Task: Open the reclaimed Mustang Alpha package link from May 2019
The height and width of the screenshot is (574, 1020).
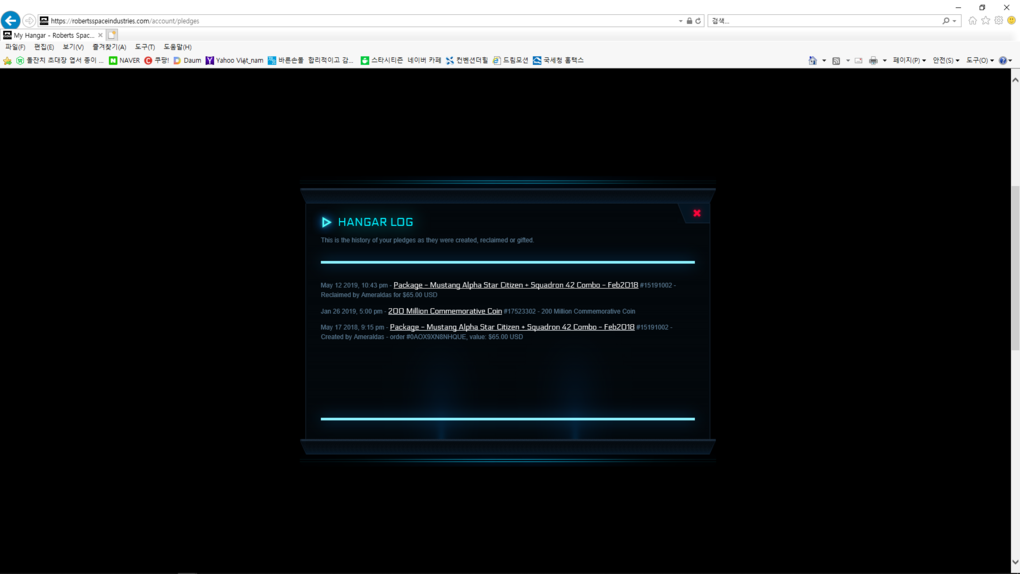Action: click(516, 285)
